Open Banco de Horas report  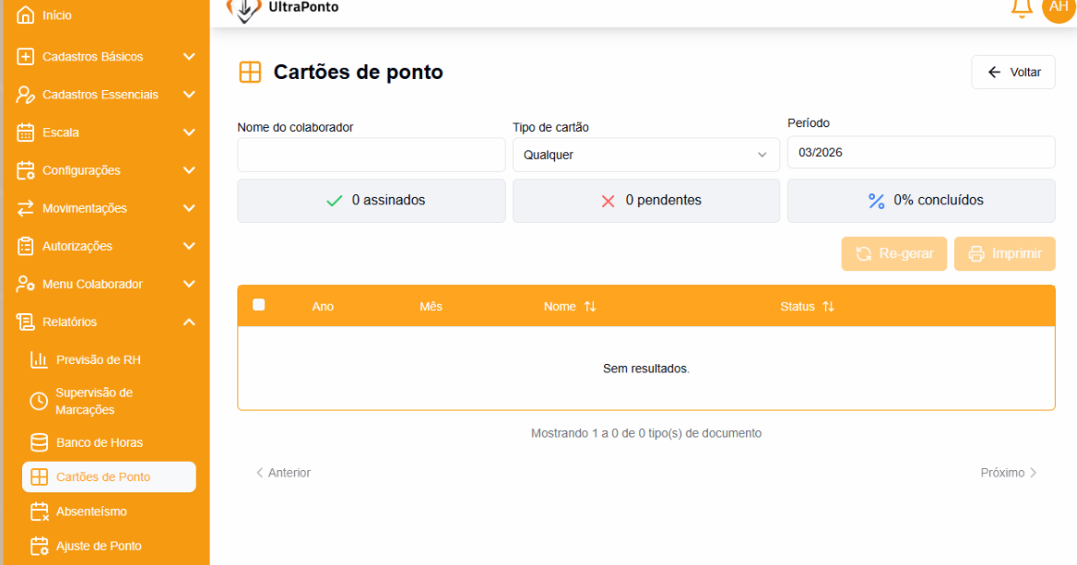[x=100, y=443]
